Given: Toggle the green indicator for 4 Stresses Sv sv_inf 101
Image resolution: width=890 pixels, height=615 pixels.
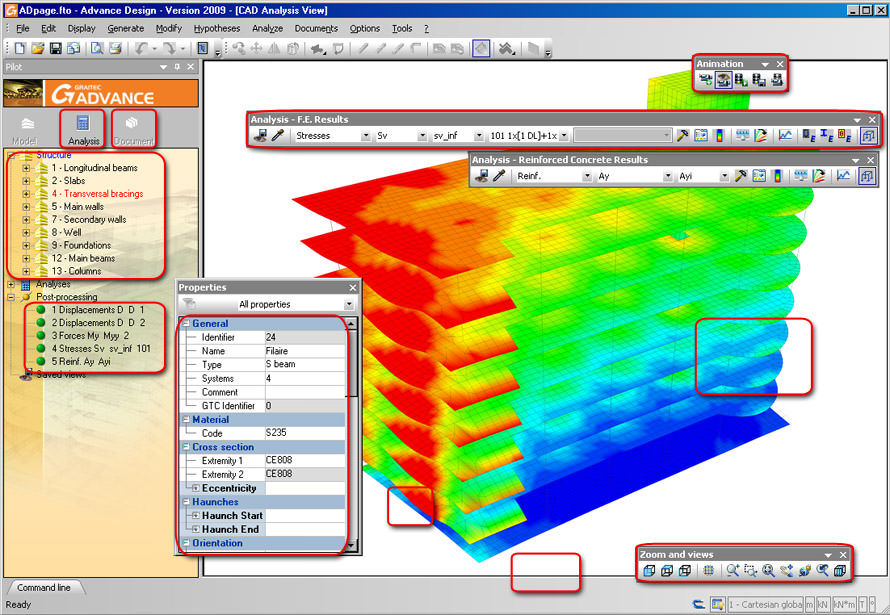Looking at the screenshot, I should (x=41, y=348).
